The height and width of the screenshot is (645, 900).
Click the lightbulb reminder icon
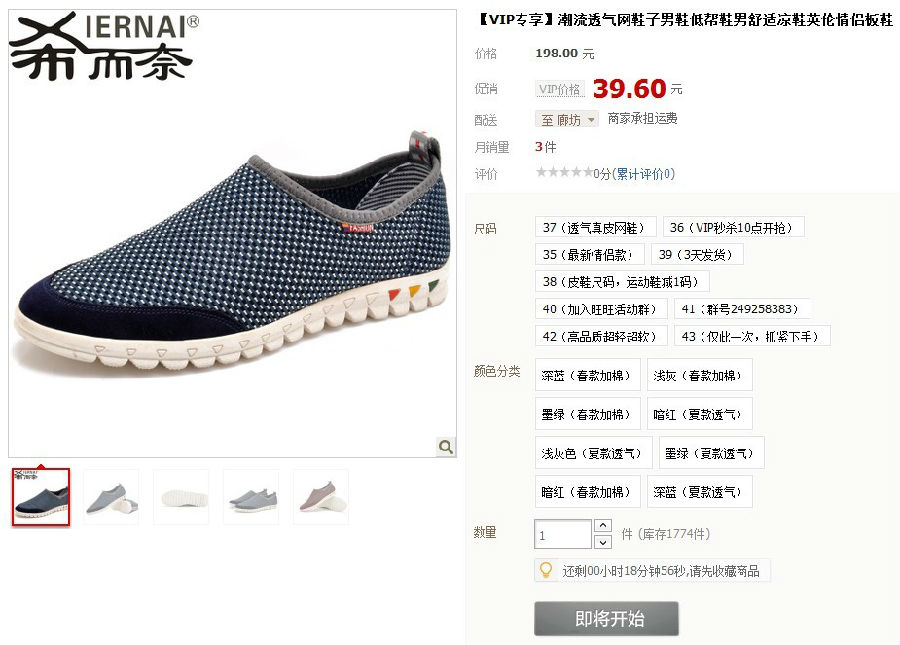point(546,570)
